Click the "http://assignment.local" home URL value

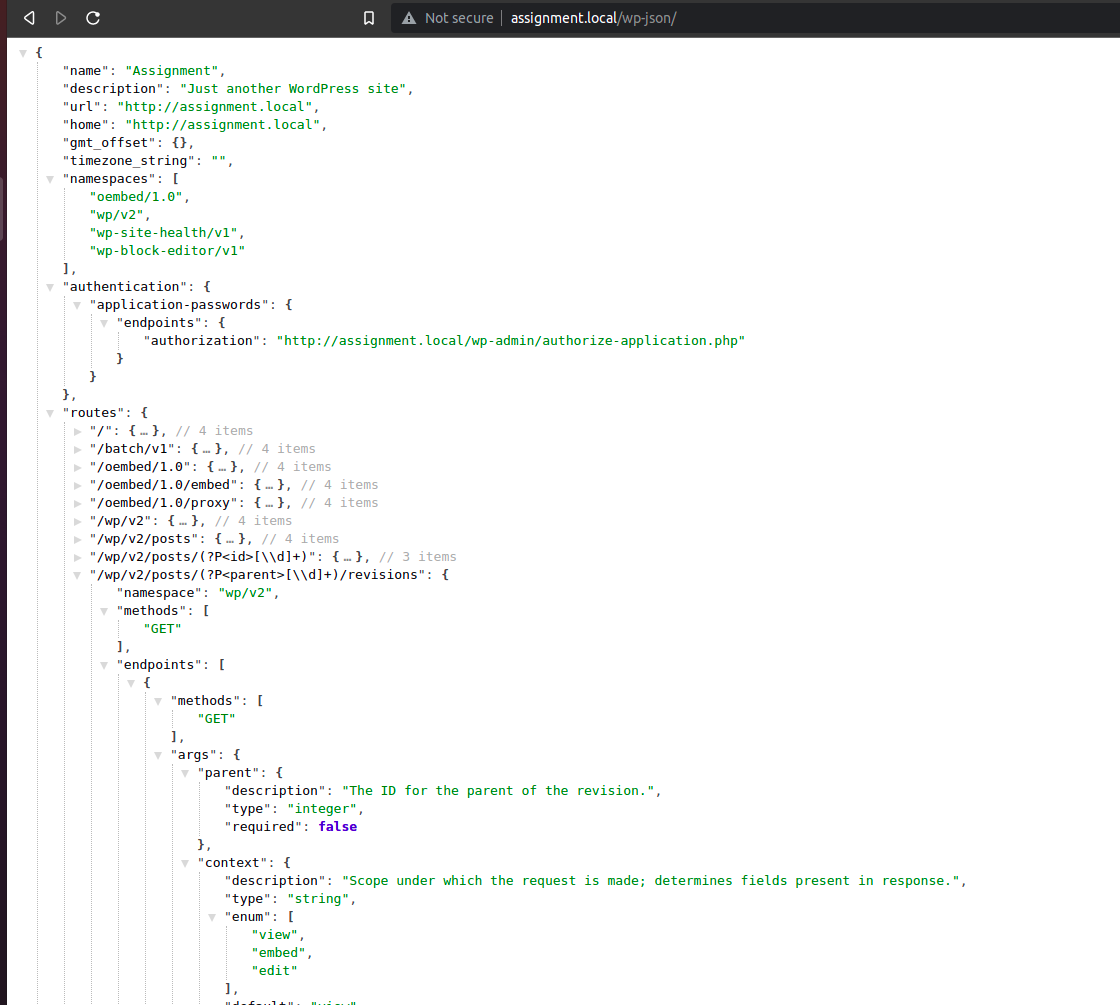(225, 125)
